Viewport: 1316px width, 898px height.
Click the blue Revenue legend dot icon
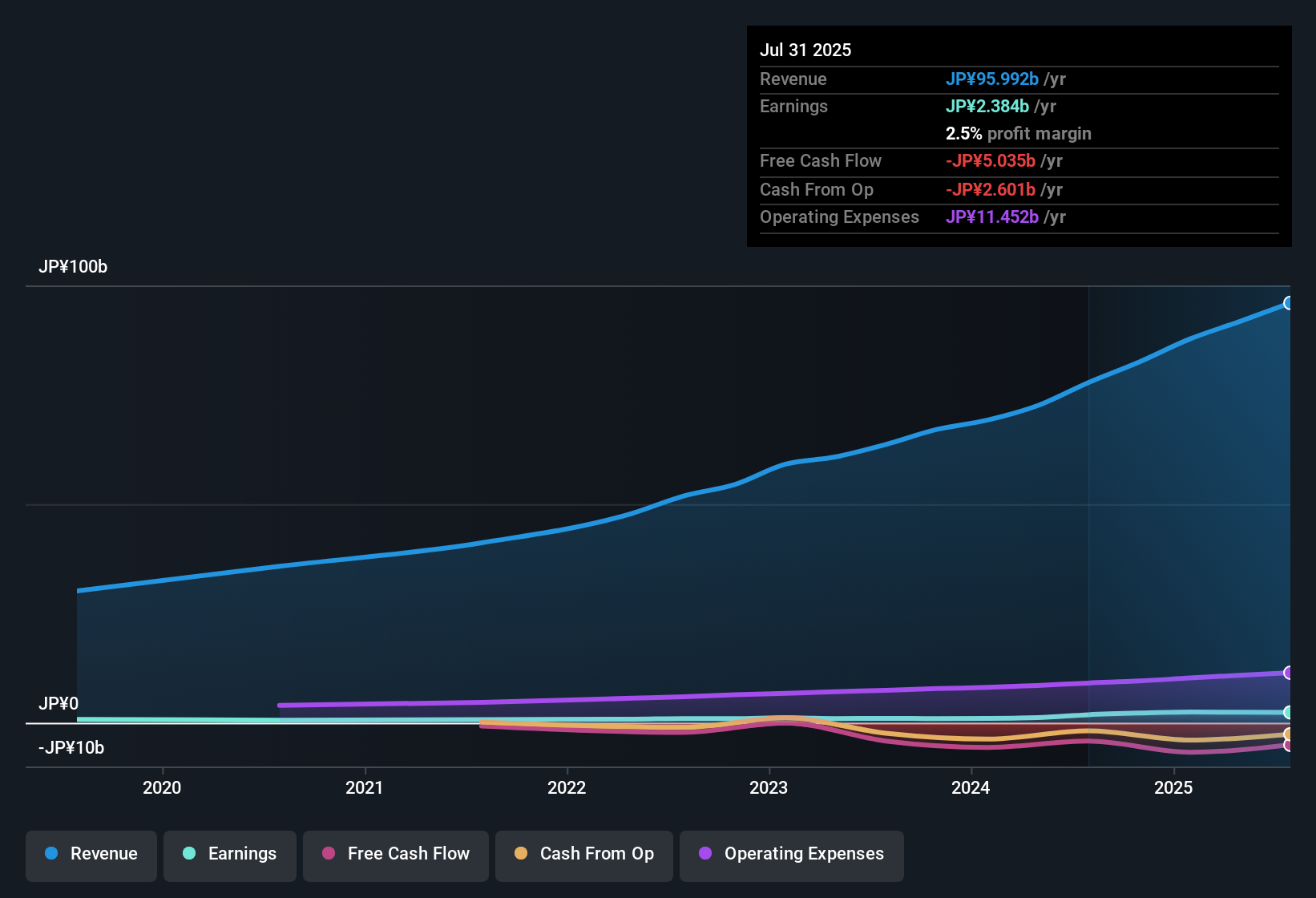pos(50,854)
